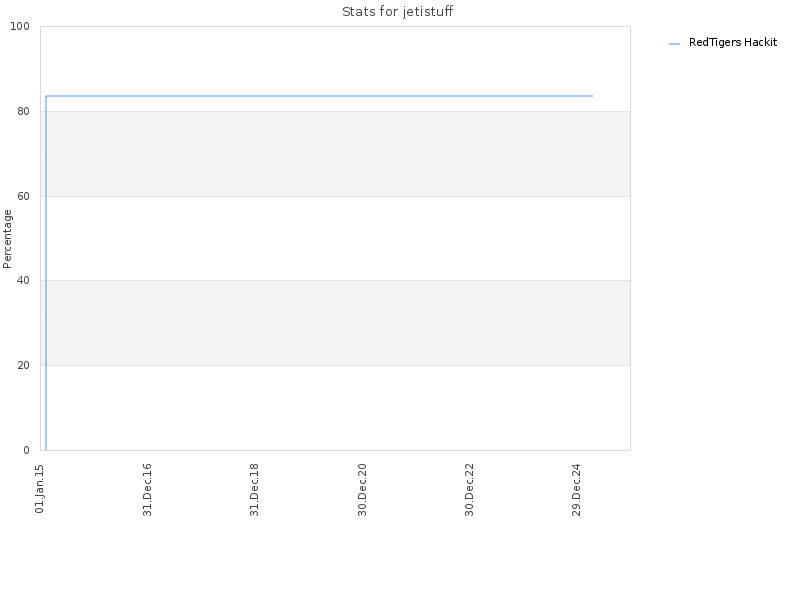Select the 01.Jan.15 date label
The image size is (800, 600).
40,489
